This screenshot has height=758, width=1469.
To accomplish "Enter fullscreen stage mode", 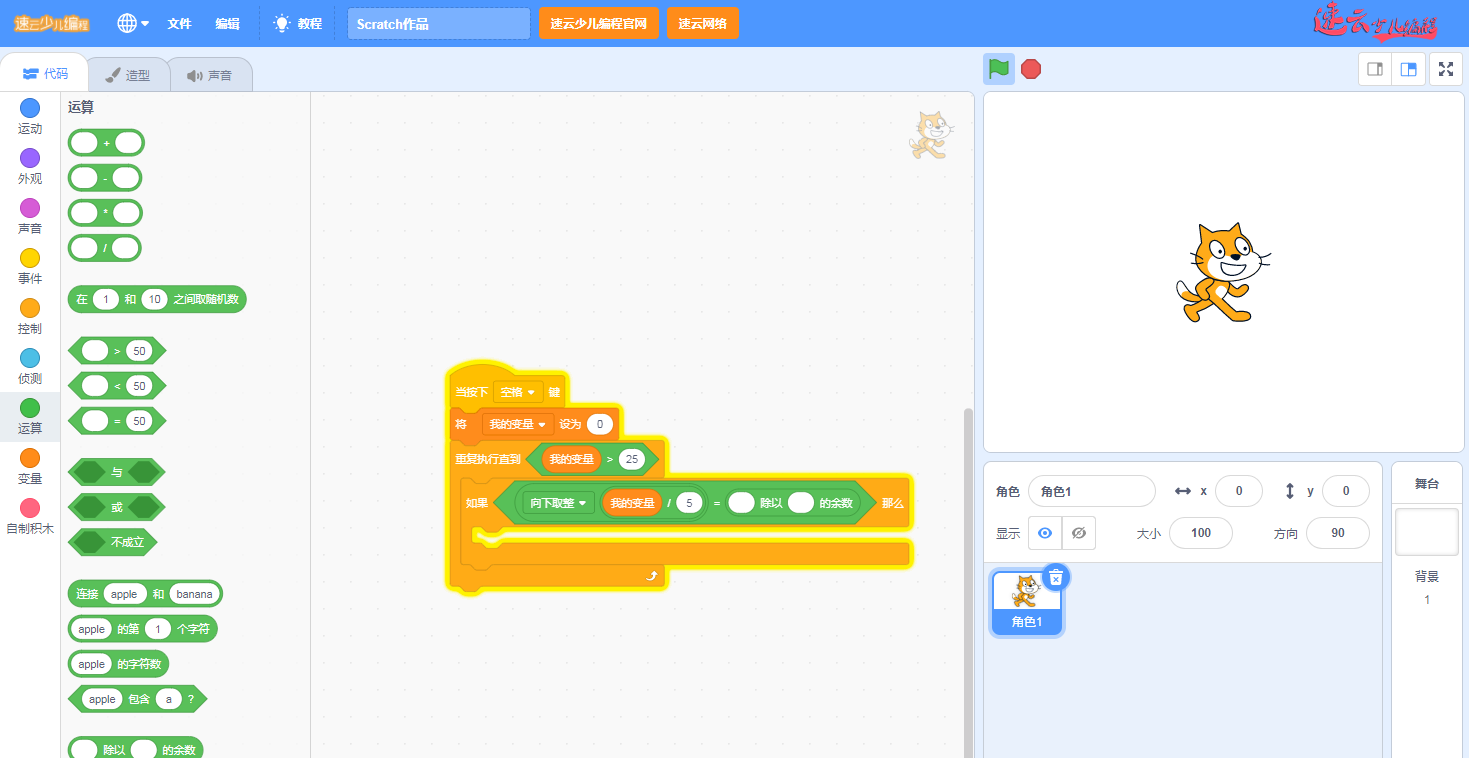I will (x=1445, y=69).
